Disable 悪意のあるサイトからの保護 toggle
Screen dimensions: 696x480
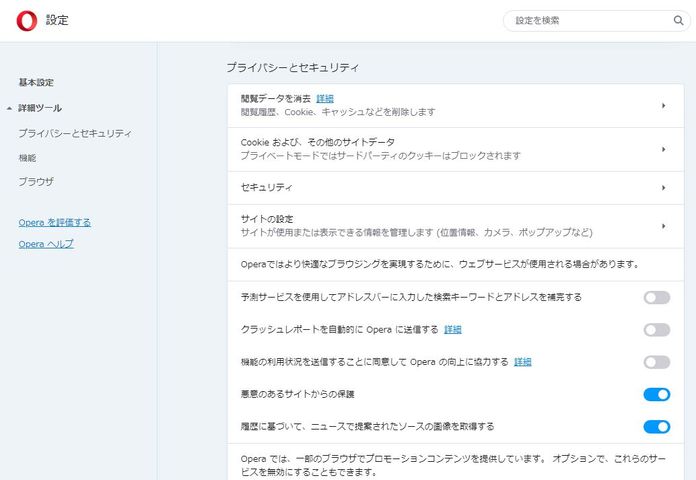(x=656, y=394)
